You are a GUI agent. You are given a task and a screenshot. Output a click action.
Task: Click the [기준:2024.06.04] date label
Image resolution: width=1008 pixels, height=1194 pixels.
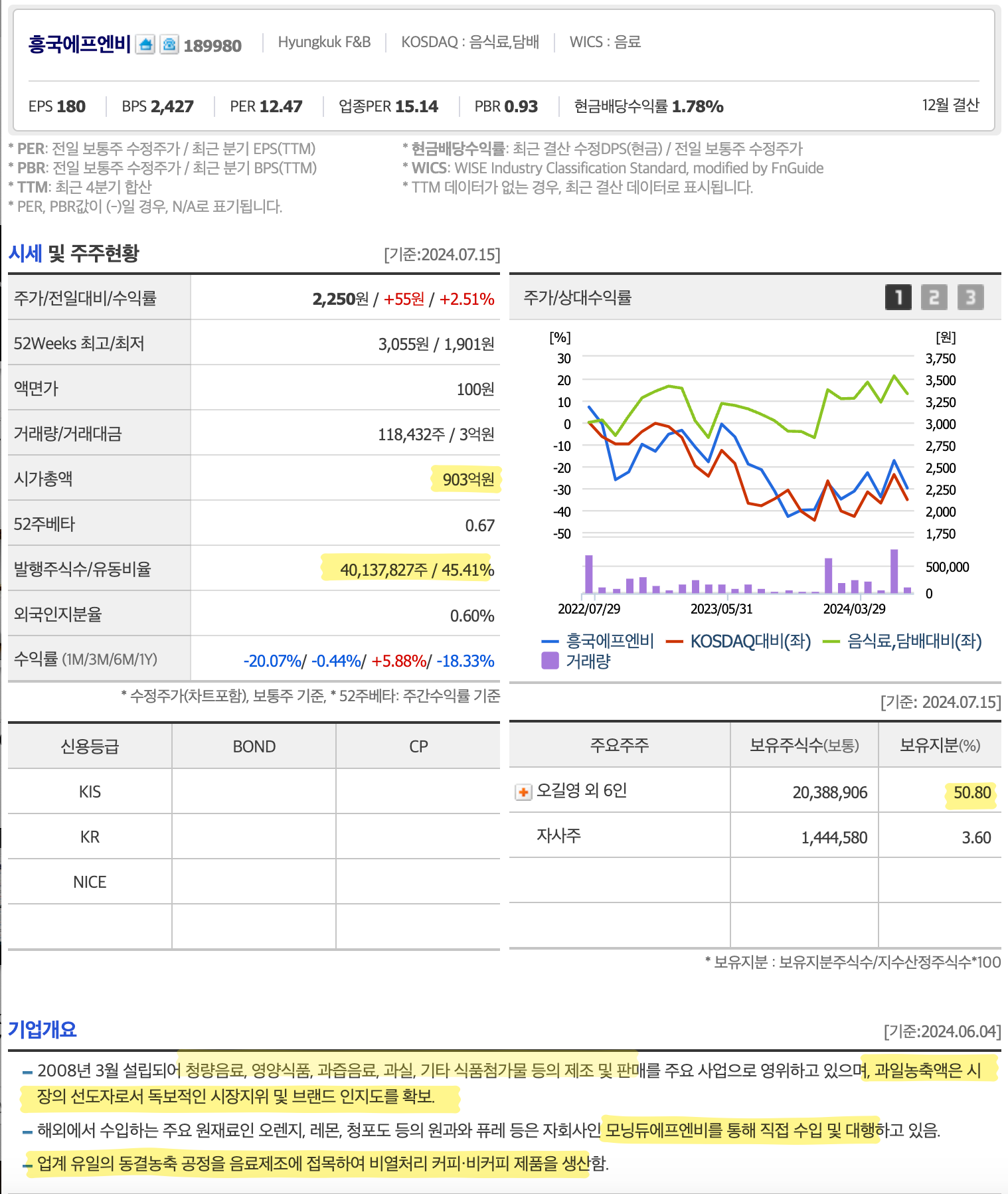pyautogui.click(x=942, y=1031)
